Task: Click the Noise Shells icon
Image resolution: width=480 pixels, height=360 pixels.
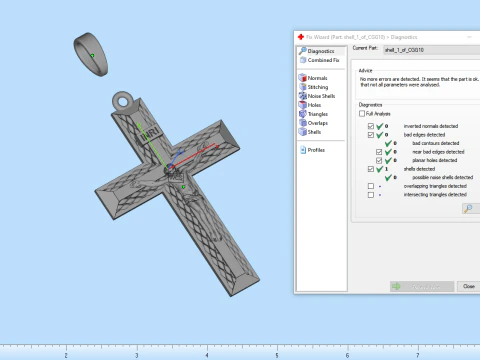Action: (x=303, y=96)
